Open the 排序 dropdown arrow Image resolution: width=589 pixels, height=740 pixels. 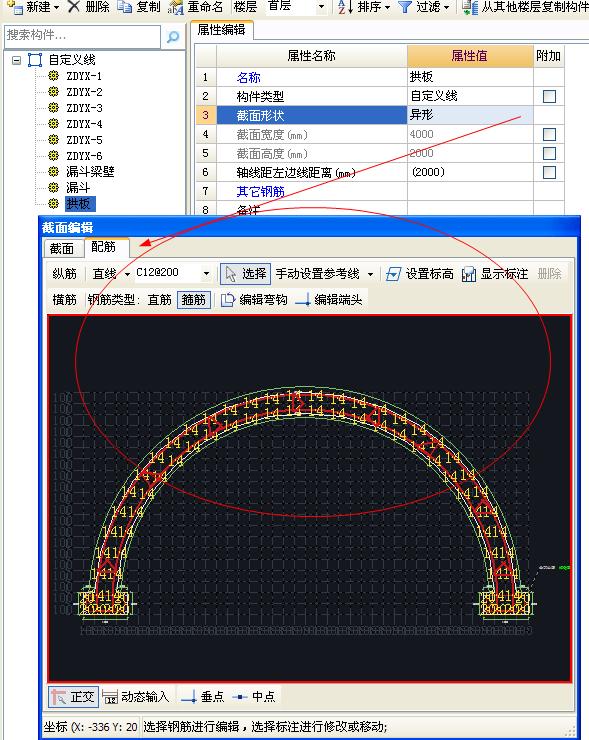click(x=387, y=7)
